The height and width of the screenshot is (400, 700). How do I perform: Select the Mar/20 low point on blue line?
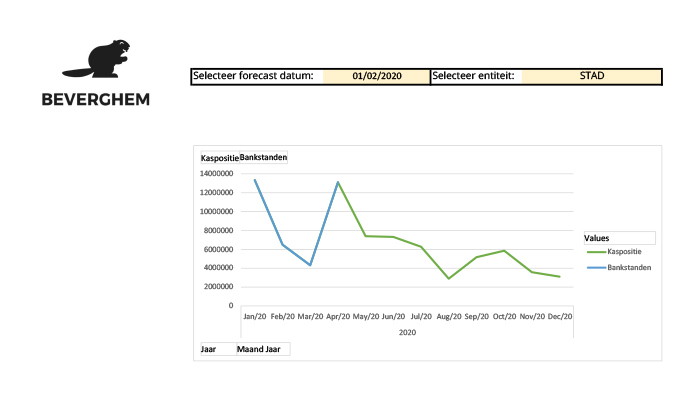click(x=310, y=265)
